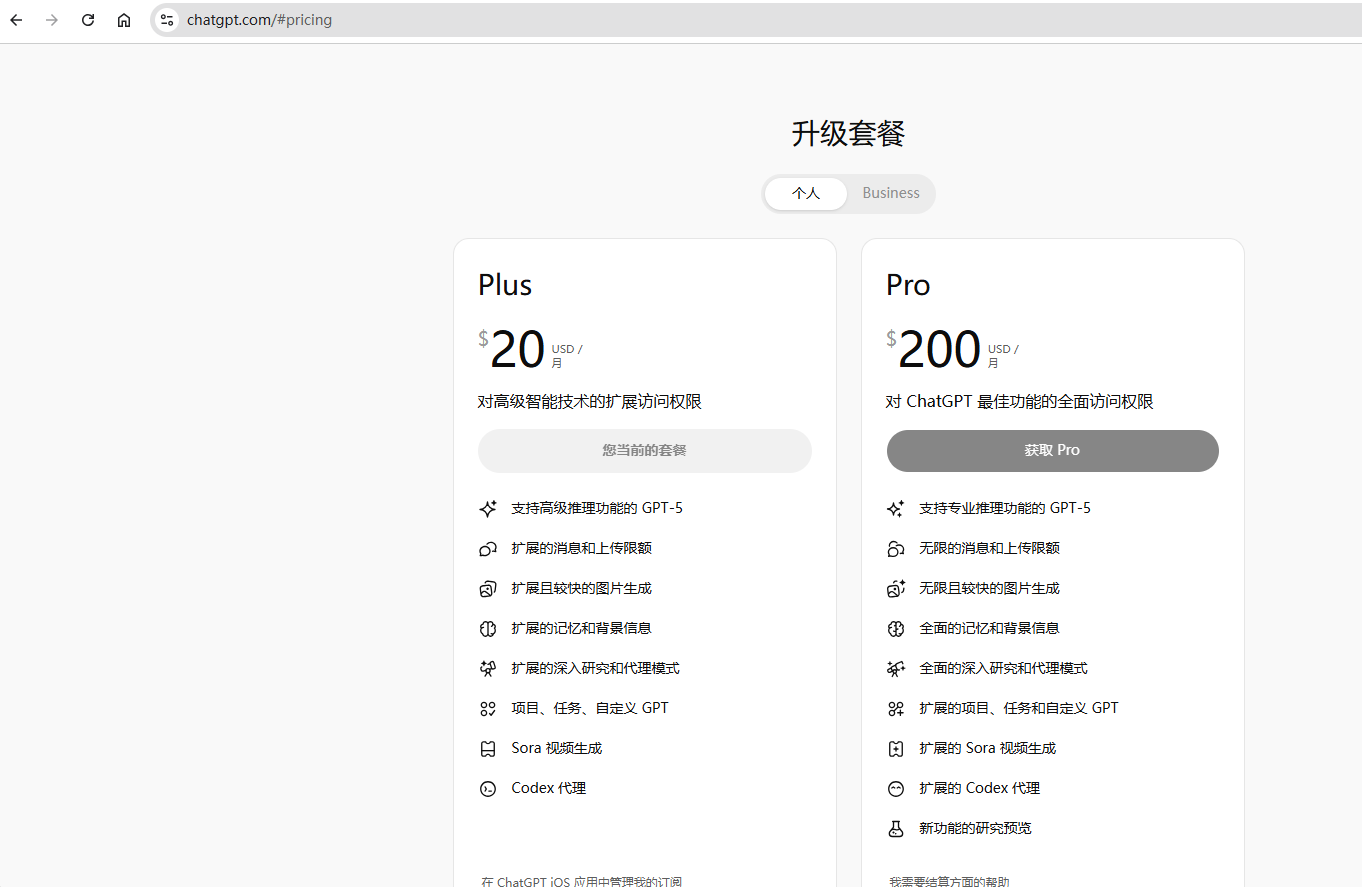
Task: Click the text 无限且较快的图片生成
Action: [990, 588]
